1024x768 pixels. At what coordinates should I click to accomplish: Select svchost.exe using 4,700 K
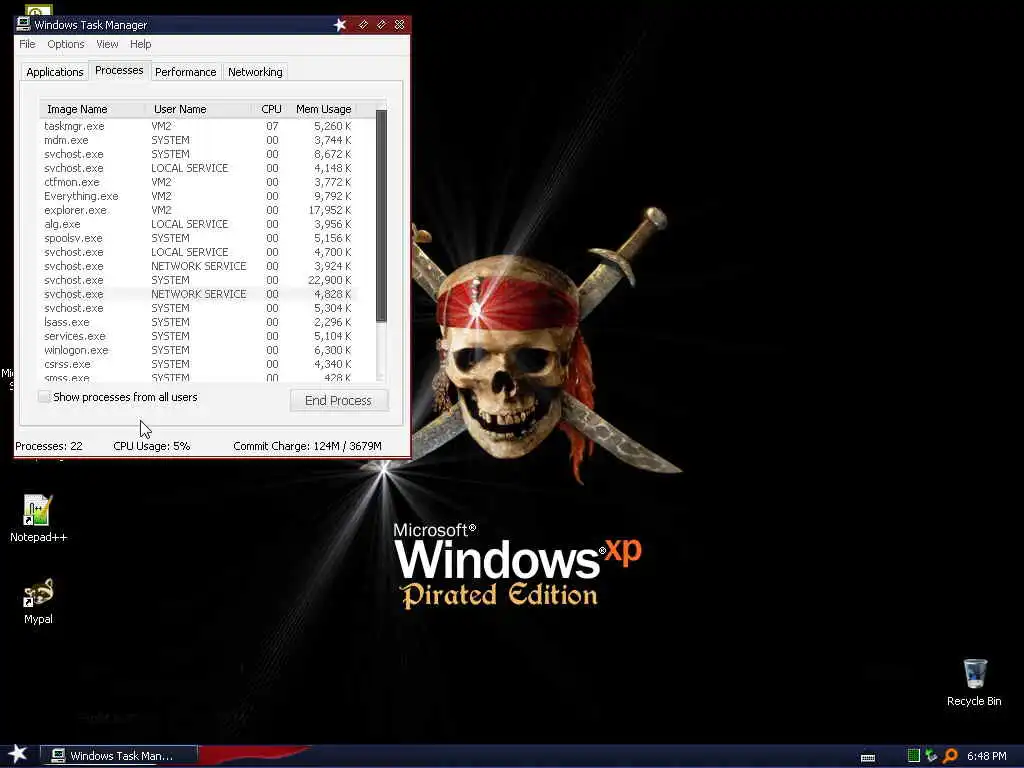pyautogui.click(x=199, y=252)
